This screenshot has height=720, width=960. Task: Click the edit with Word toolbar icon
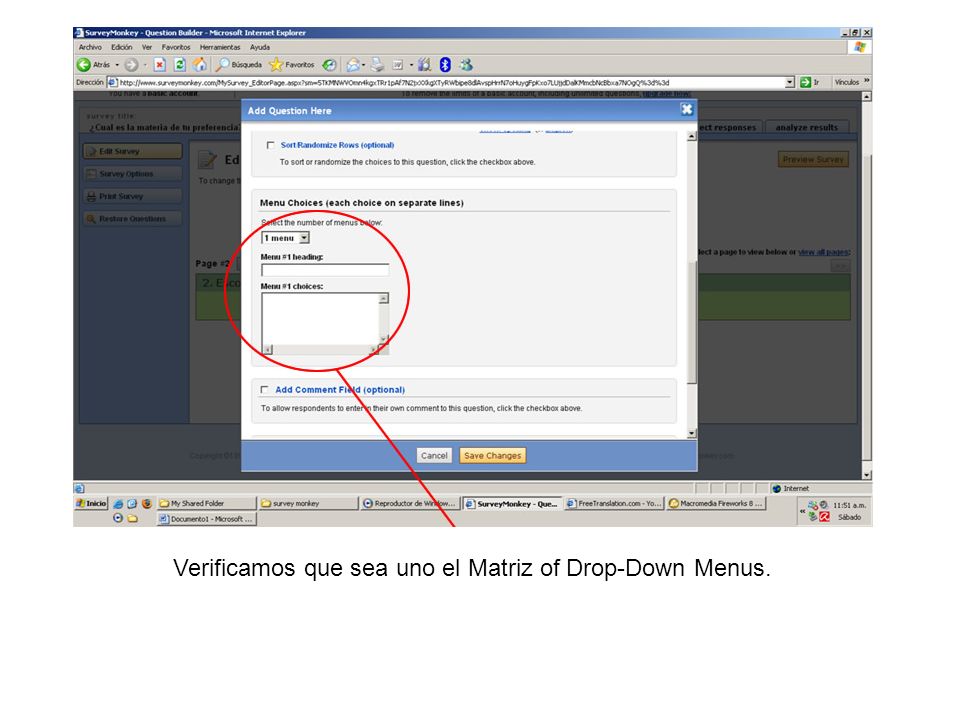pos(398,64)
